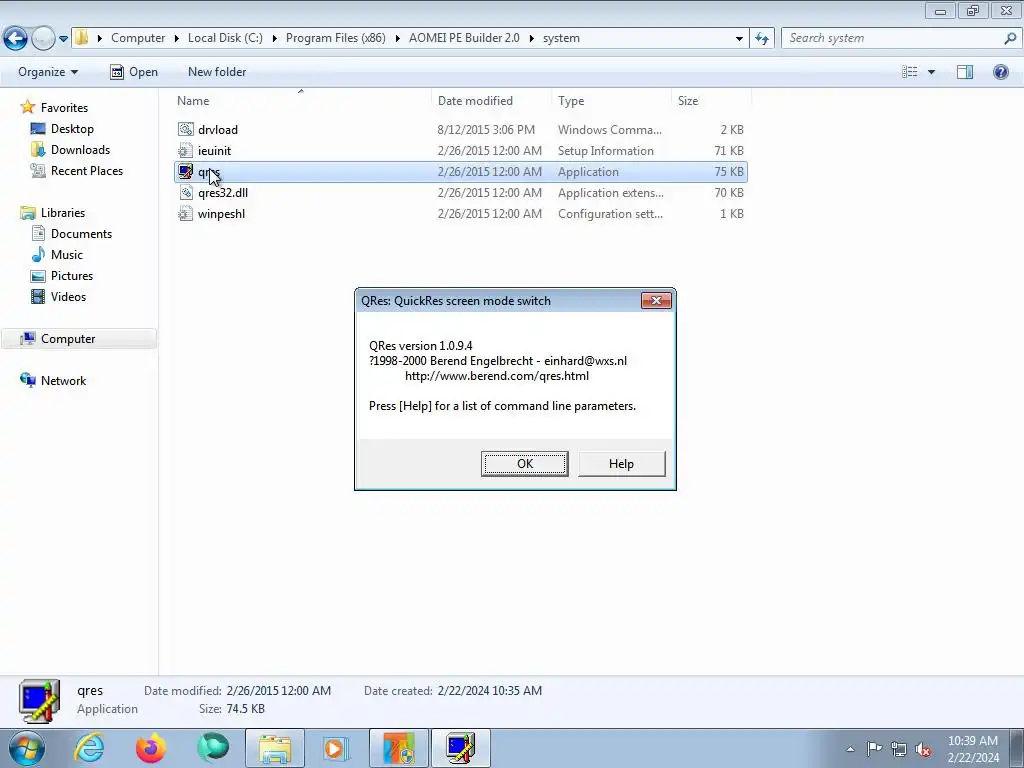
Task: Expand the address bar history dropdown
Action: [x=739, y=39]
